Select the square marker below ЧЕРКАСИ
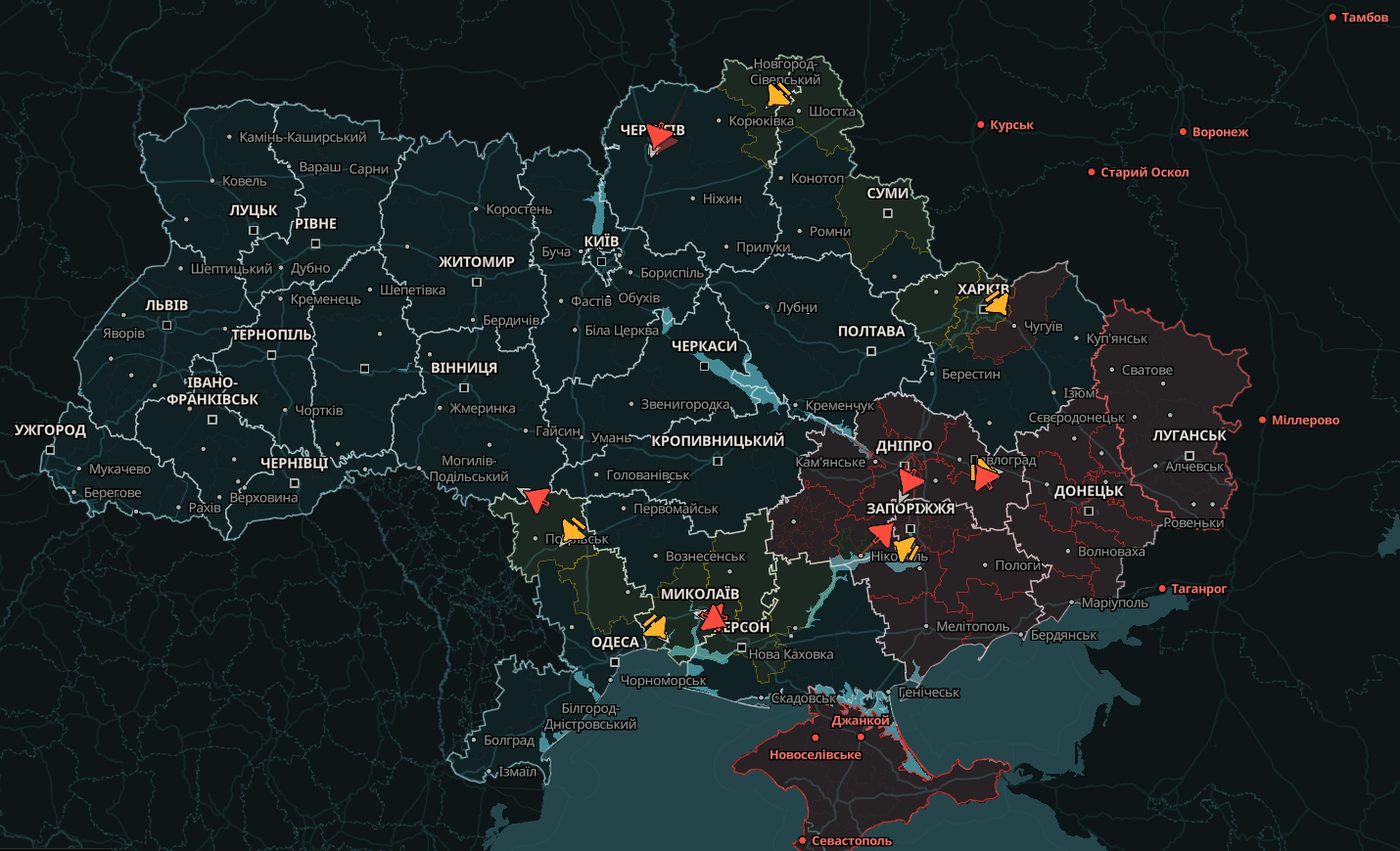The image size is (1400, 851). click(705, 365)
